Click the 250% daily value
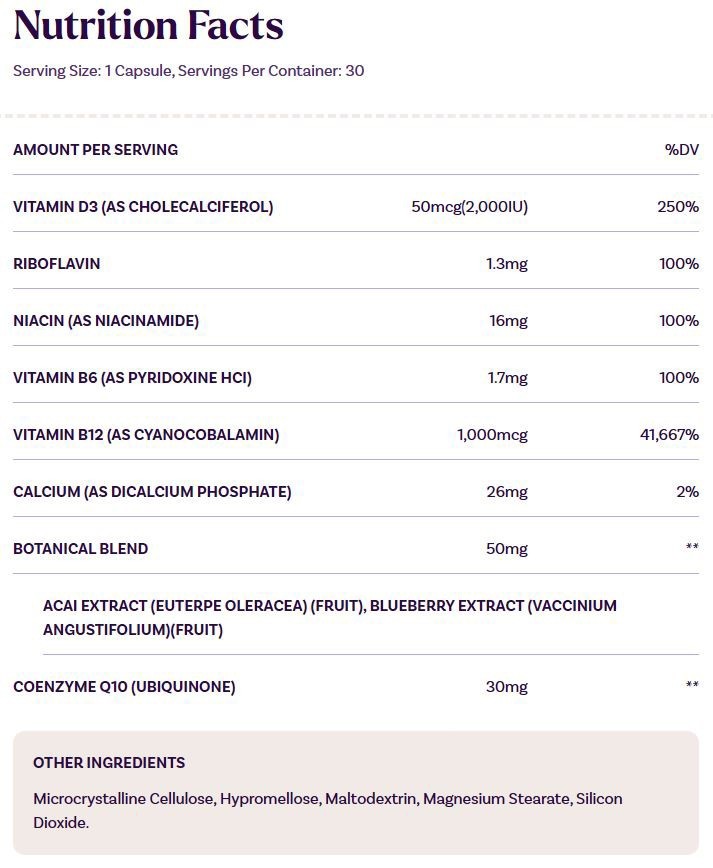 (678, 206)
